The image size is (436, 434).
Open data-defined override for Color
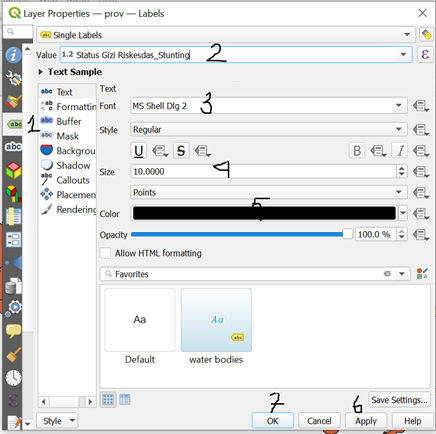tap(421, 214)
